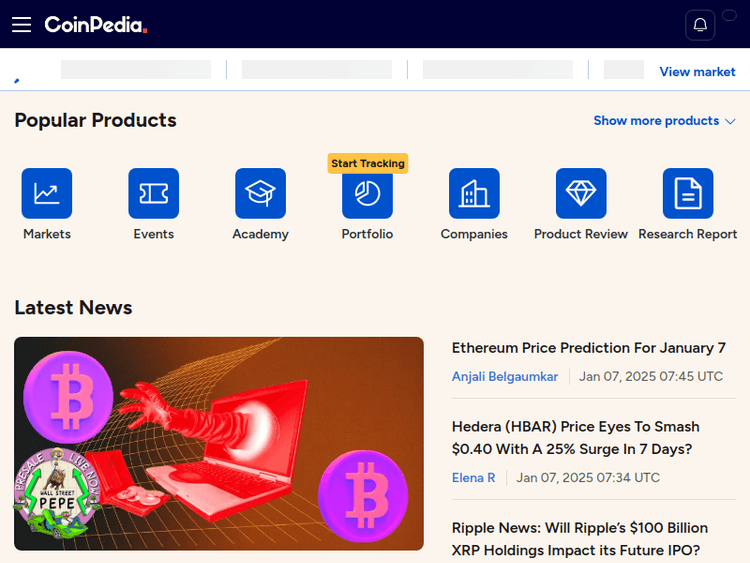Click the Start Tracking badge
This screenshot has height=563, width=750.
[x=368, y=164]
